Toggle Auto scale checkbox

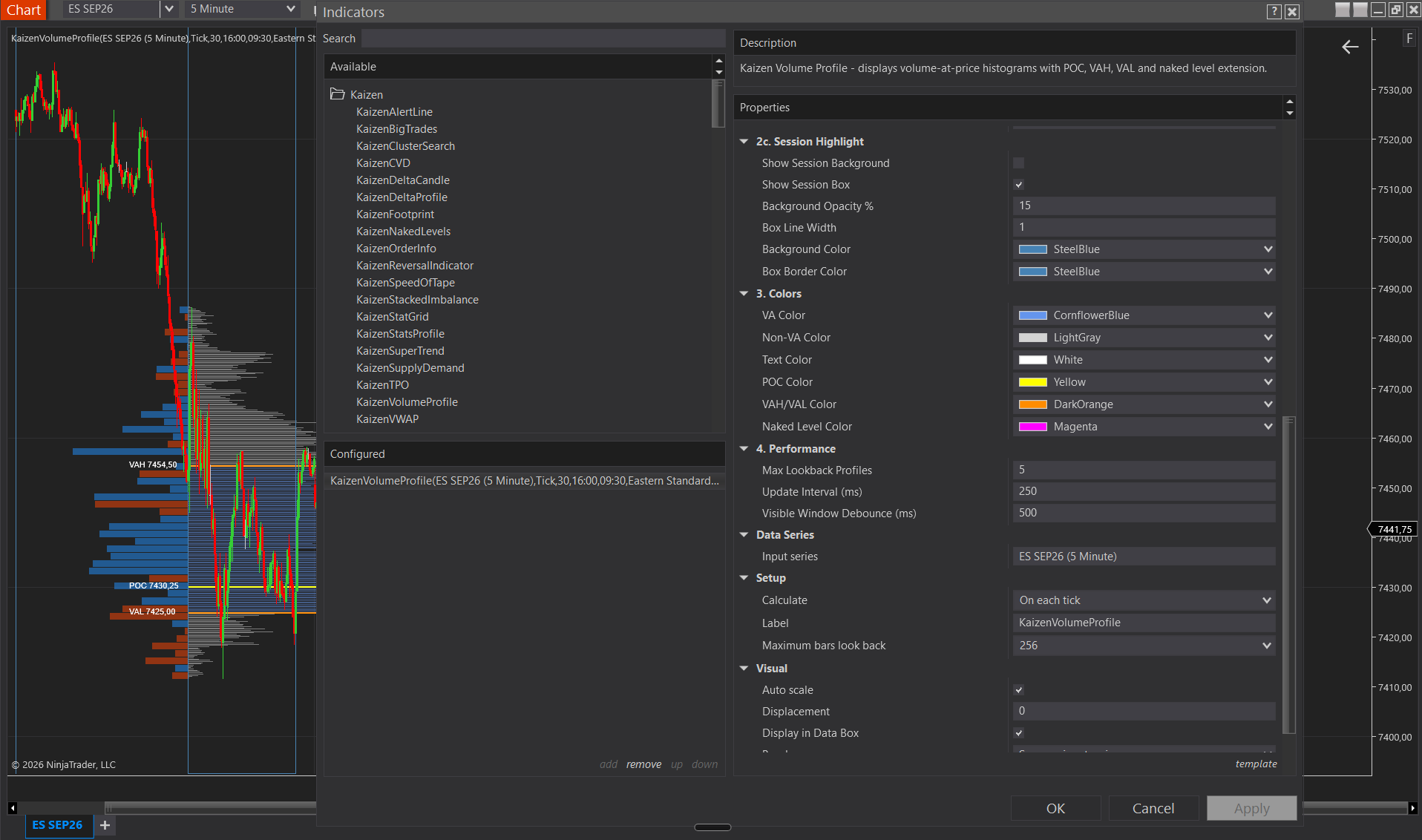pyautogui.click(x=1019, y=690)
